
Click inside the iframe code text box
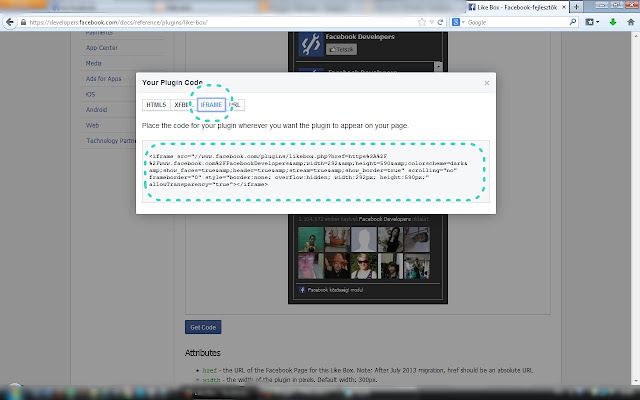316,171
